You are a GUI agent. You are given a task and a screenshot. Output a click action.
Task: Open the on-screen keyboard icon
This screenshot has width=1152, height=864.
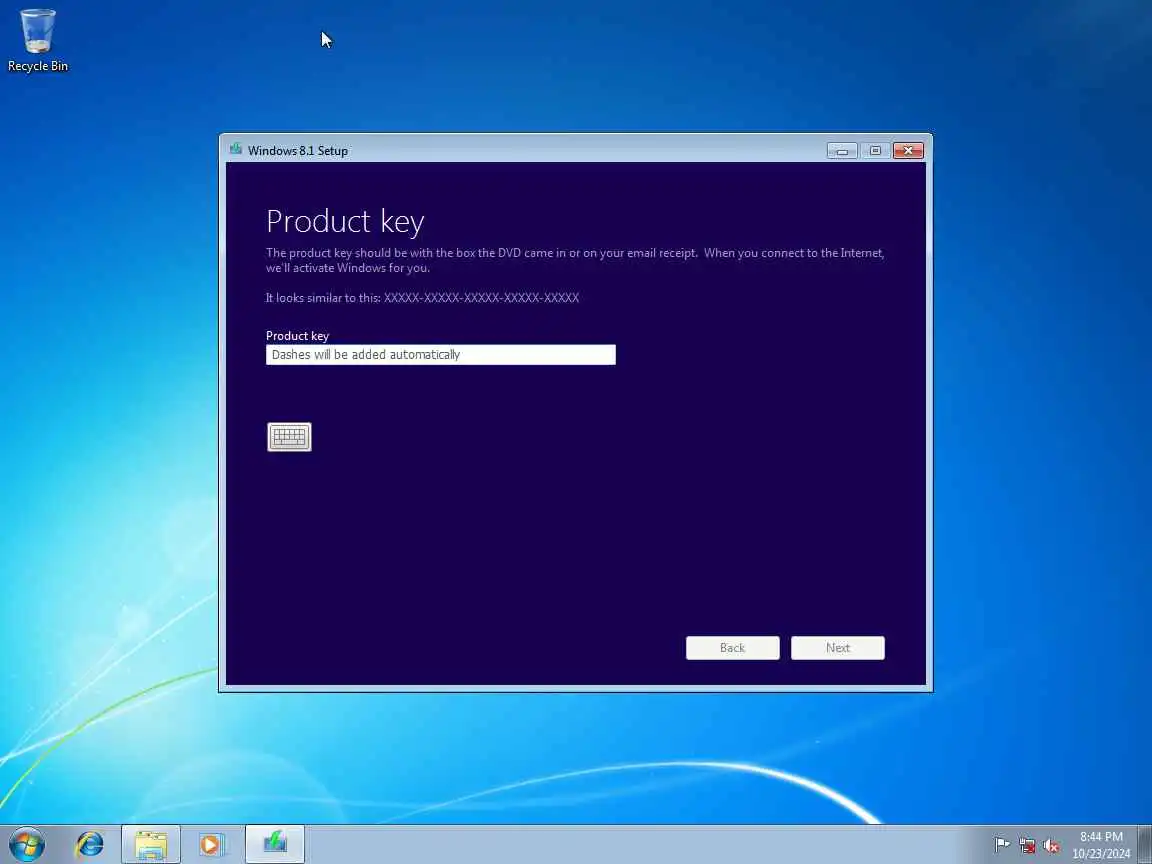click(289, 437)
